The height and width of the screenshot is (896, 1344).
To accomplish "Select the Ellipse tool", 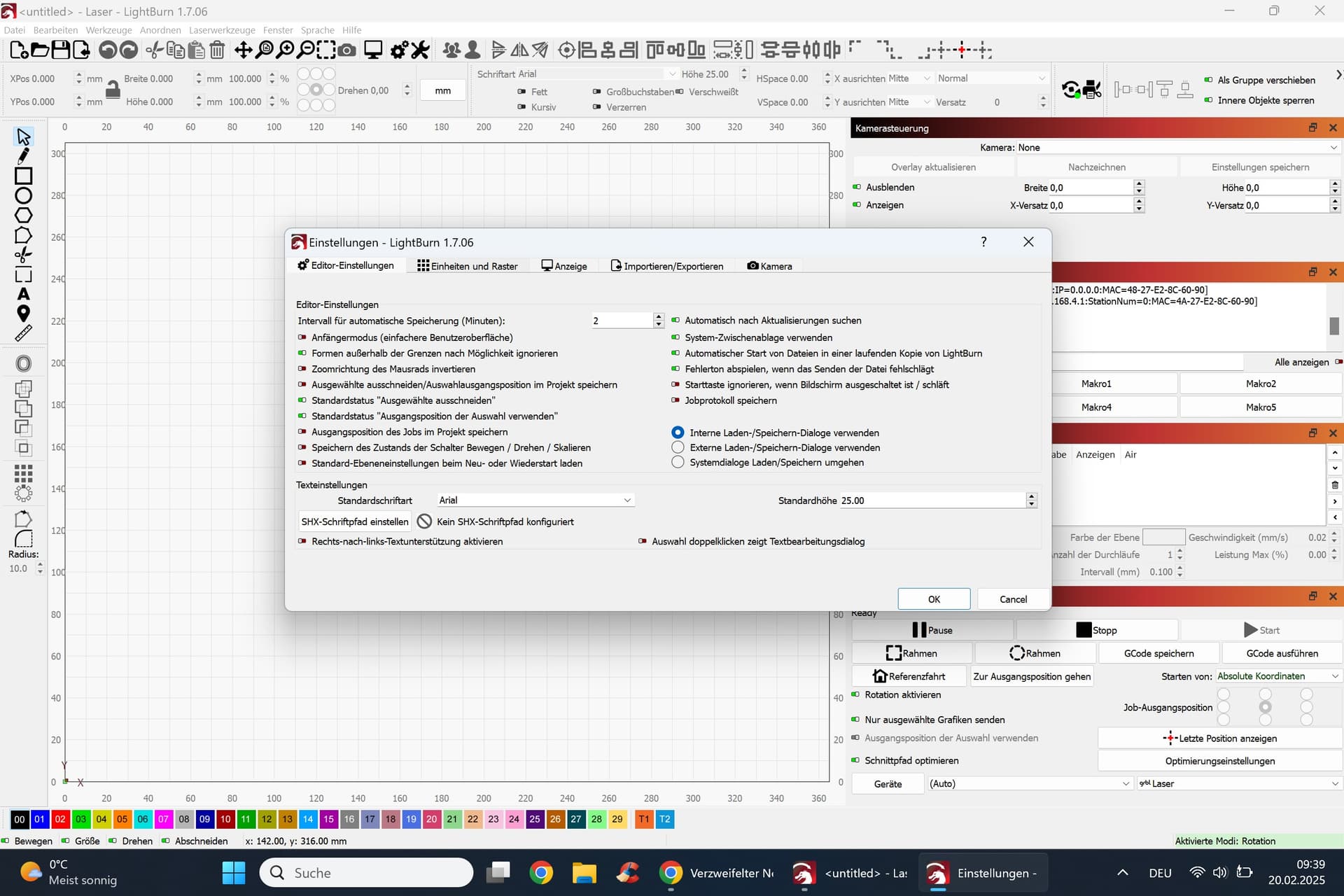I will (23, 195).
